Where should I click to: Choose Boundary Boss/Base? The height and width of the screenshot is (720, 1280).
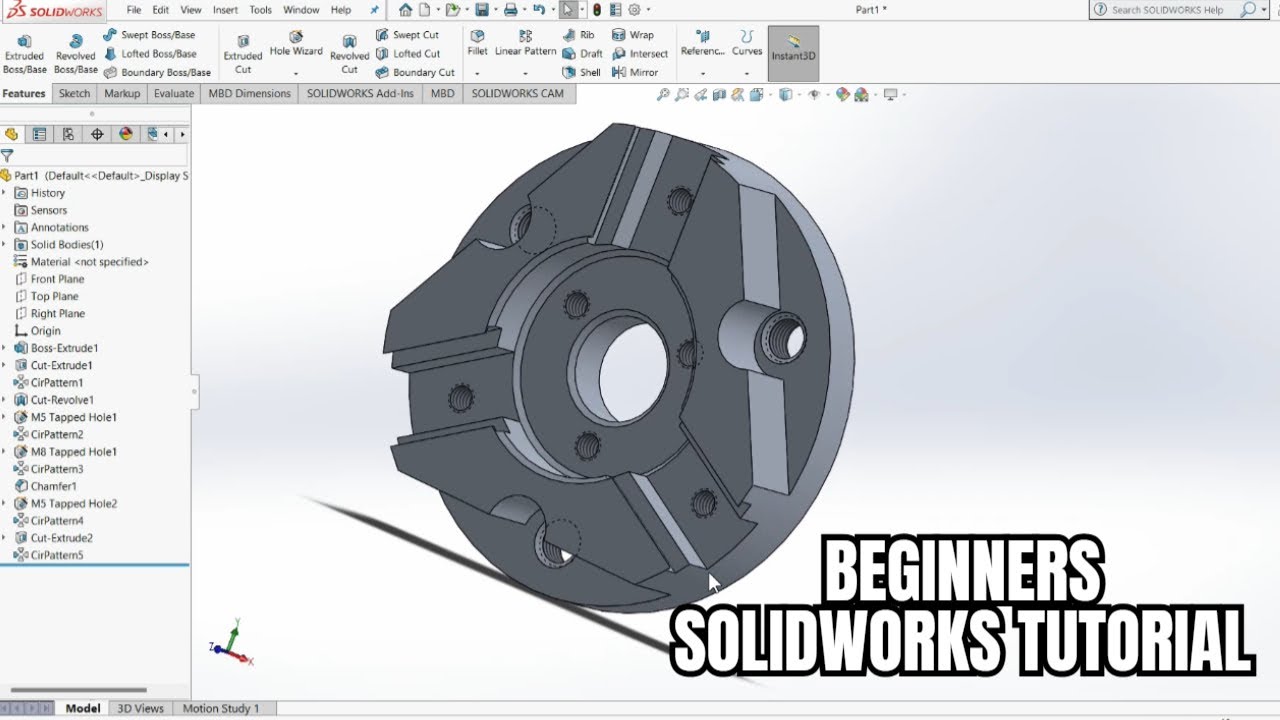tap(157, 73)
